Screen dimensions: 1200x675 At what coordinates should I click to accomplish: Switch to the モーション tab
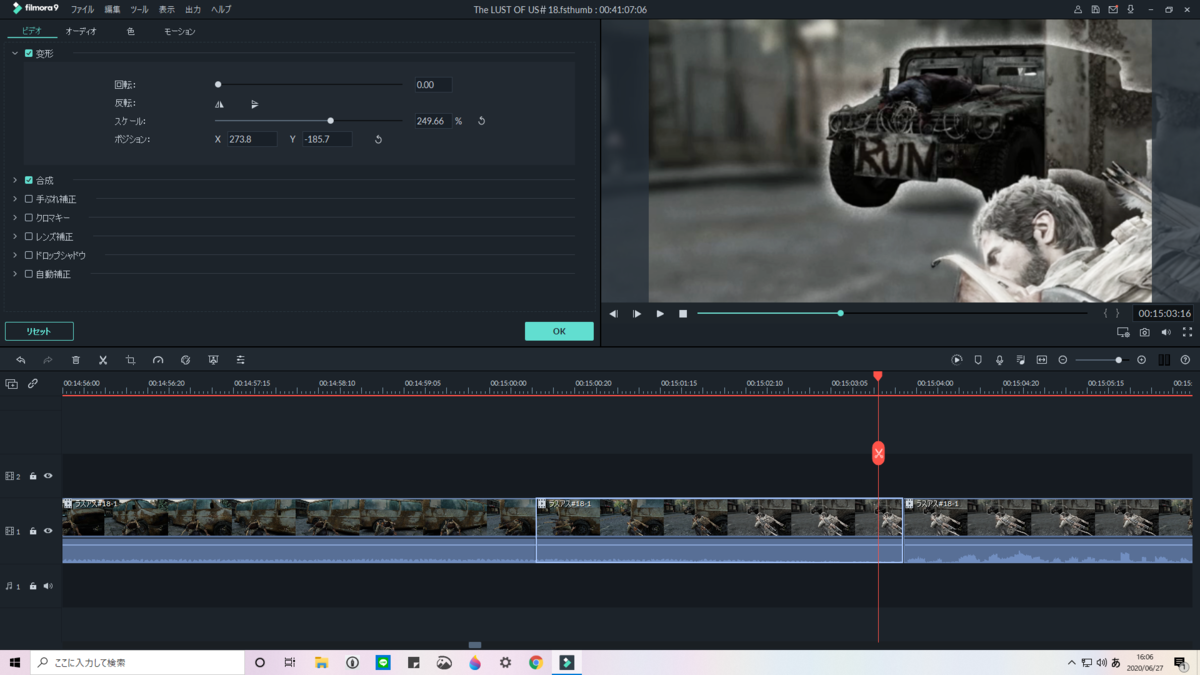180,32
